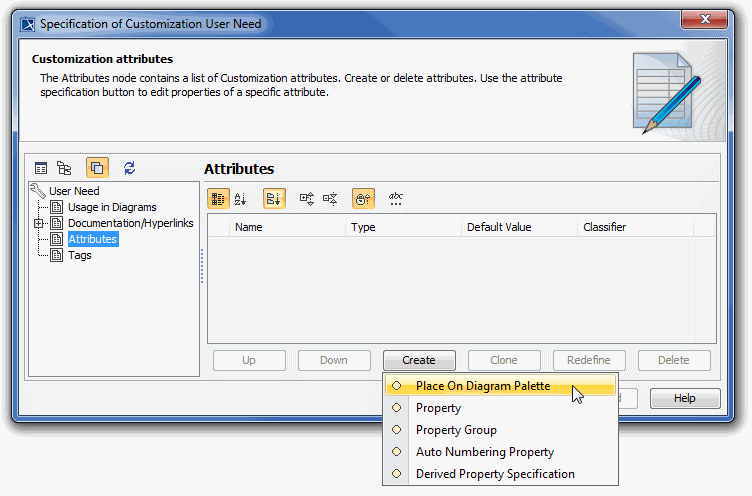Click the Delete button
The image size is (752, 496).
(x=674, y=360)
